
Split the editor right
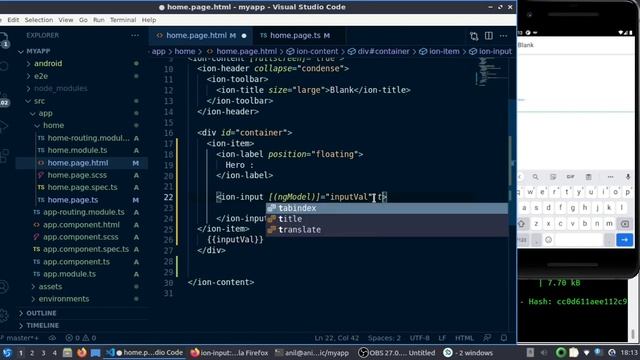click(x=489, y=36)
